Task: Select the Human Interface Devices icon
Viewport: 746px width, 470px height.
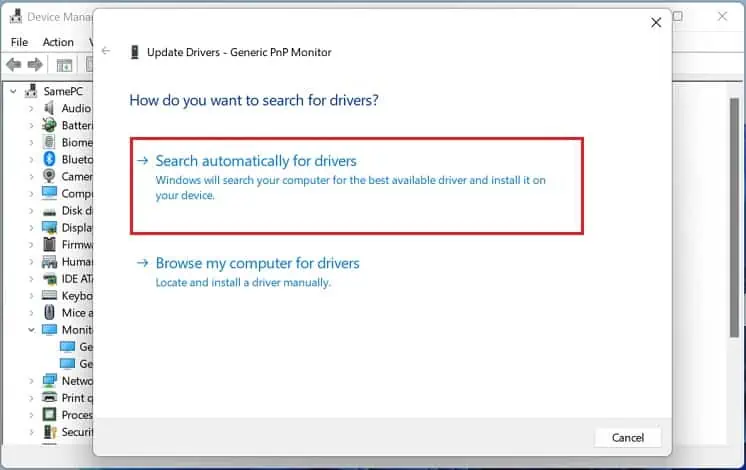Action: pos(49,262)
